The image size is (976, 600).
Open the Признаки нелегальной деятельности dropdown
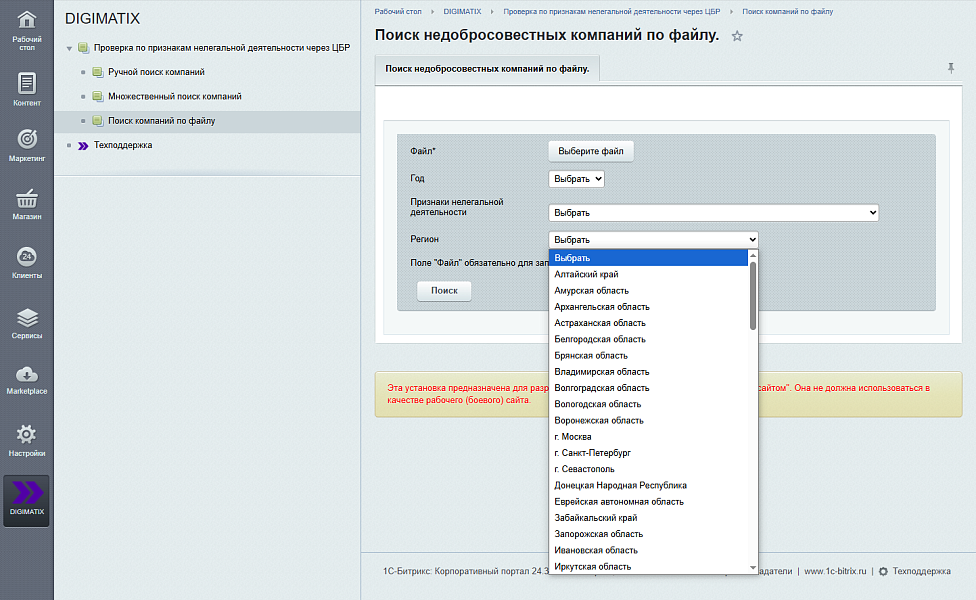(713, 213)
